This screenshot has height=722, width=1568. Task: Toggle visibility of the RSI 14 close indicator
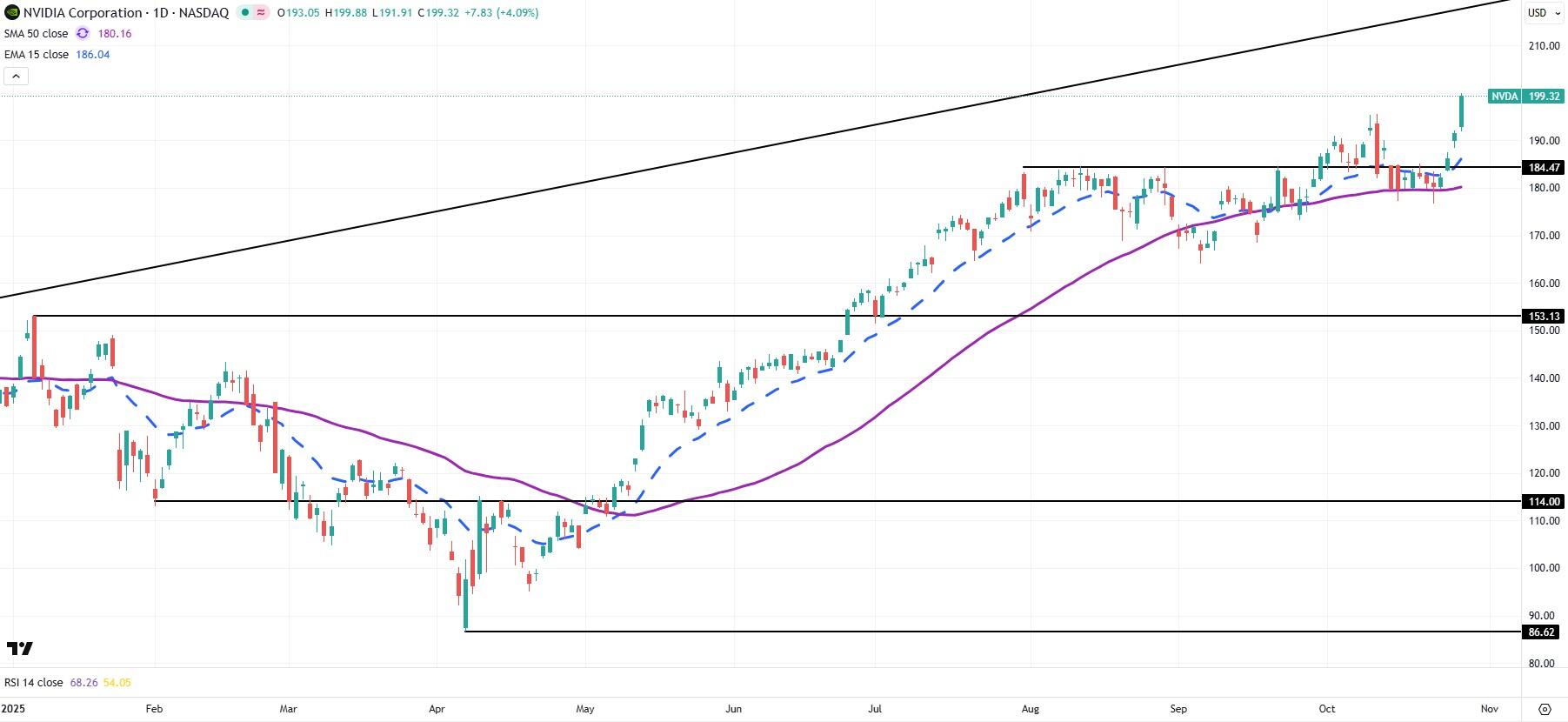(33, 682)
